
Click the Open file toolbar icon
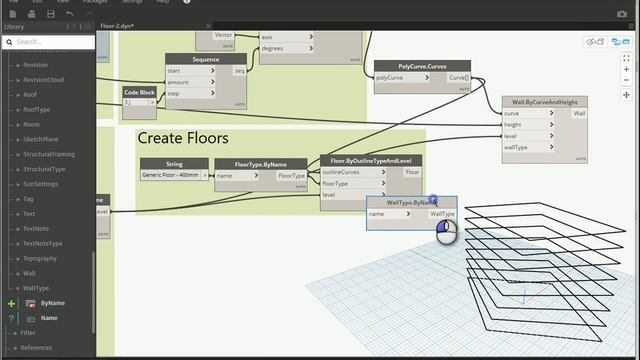pos(31,14)
